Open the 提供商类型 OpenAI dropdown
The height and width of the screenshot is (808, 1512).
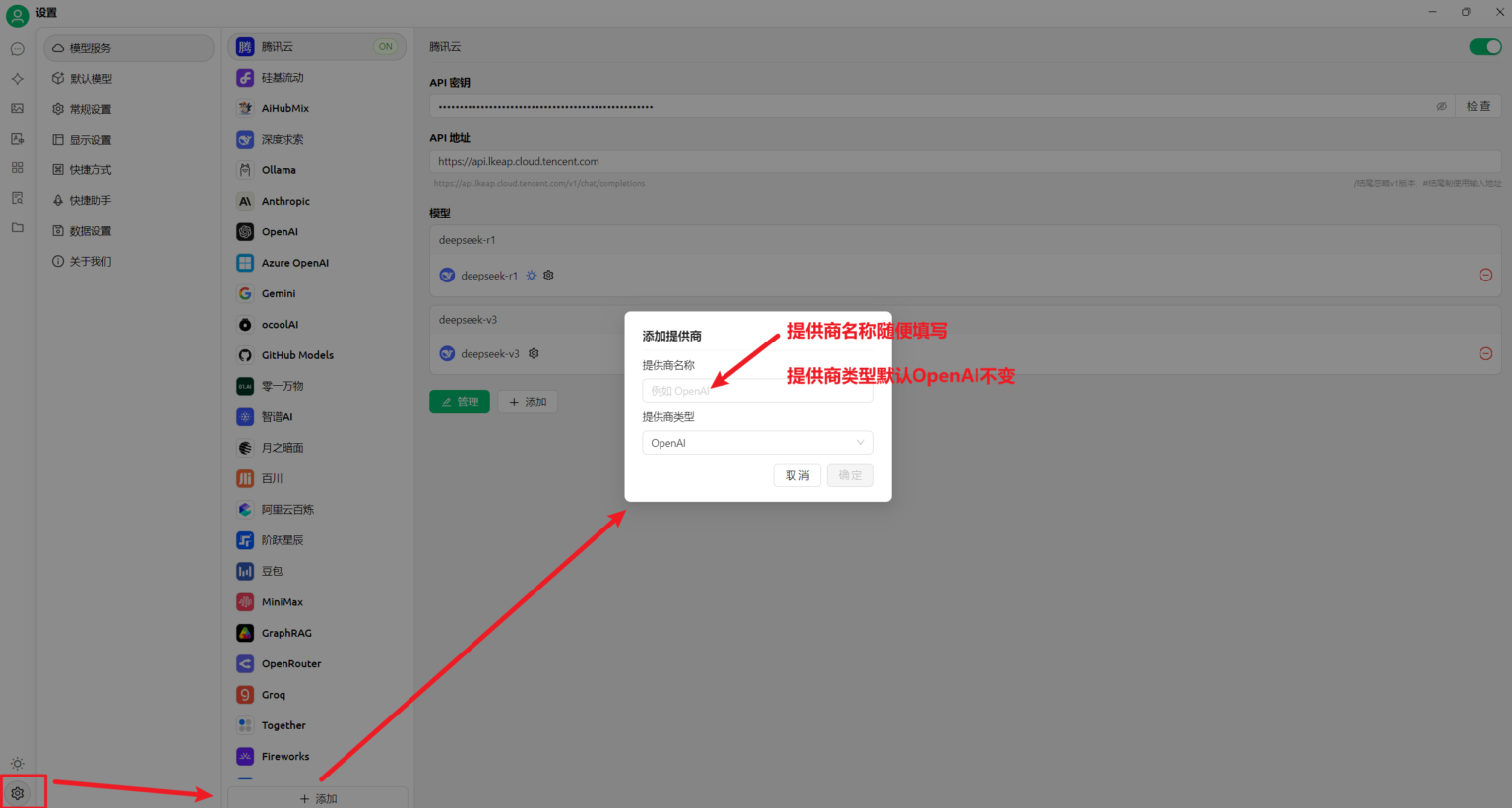coord(757,443)
